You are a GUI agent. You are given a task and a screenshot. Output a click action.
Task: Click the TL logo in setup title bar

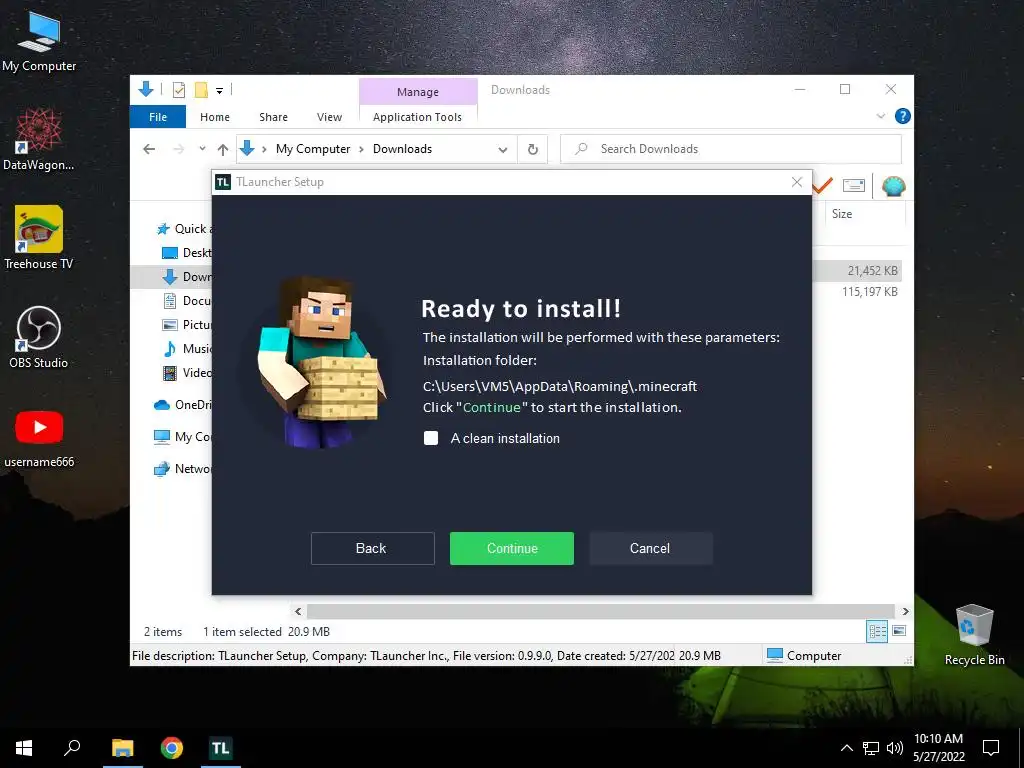[x=223, y=182]
